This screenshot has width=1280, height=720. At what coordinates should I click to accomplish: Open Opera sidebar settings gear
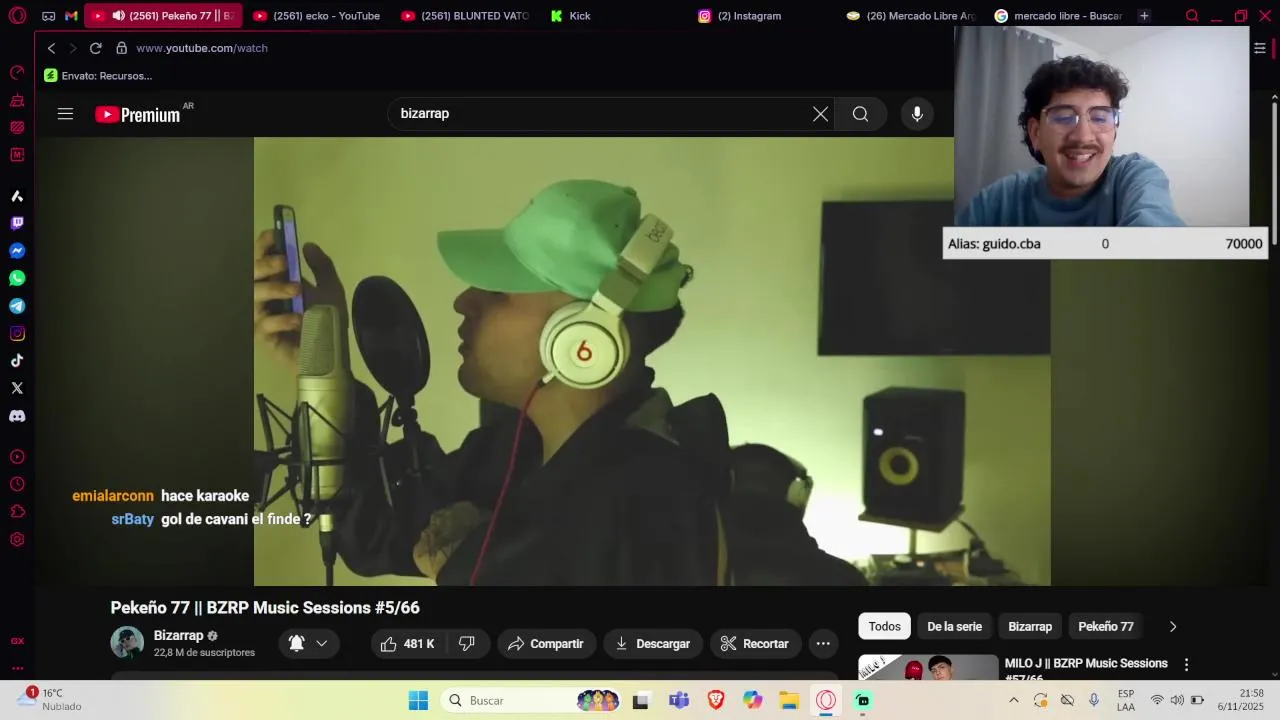(17, 539)
